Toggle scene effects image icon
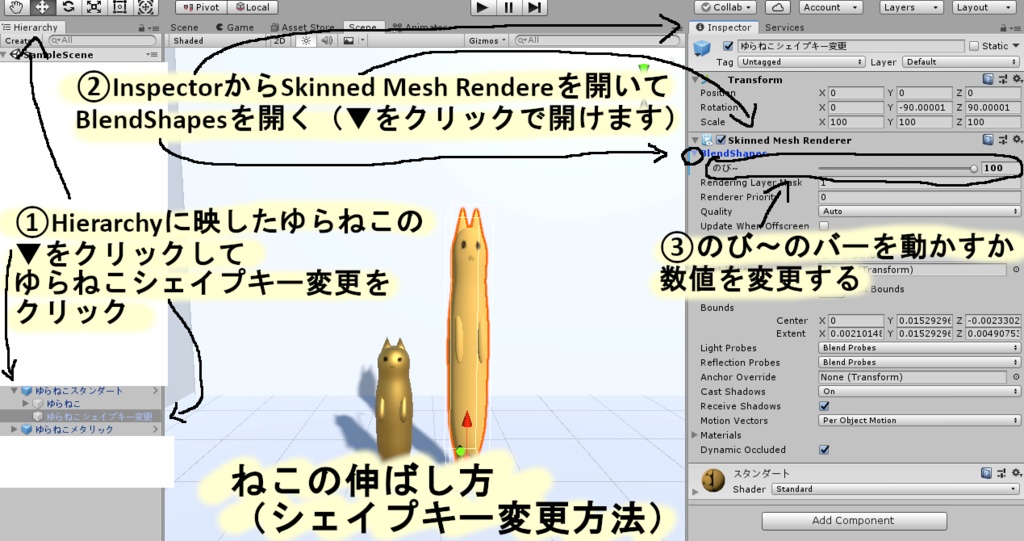Screen dimensions: 1024x541 [349, 41]
